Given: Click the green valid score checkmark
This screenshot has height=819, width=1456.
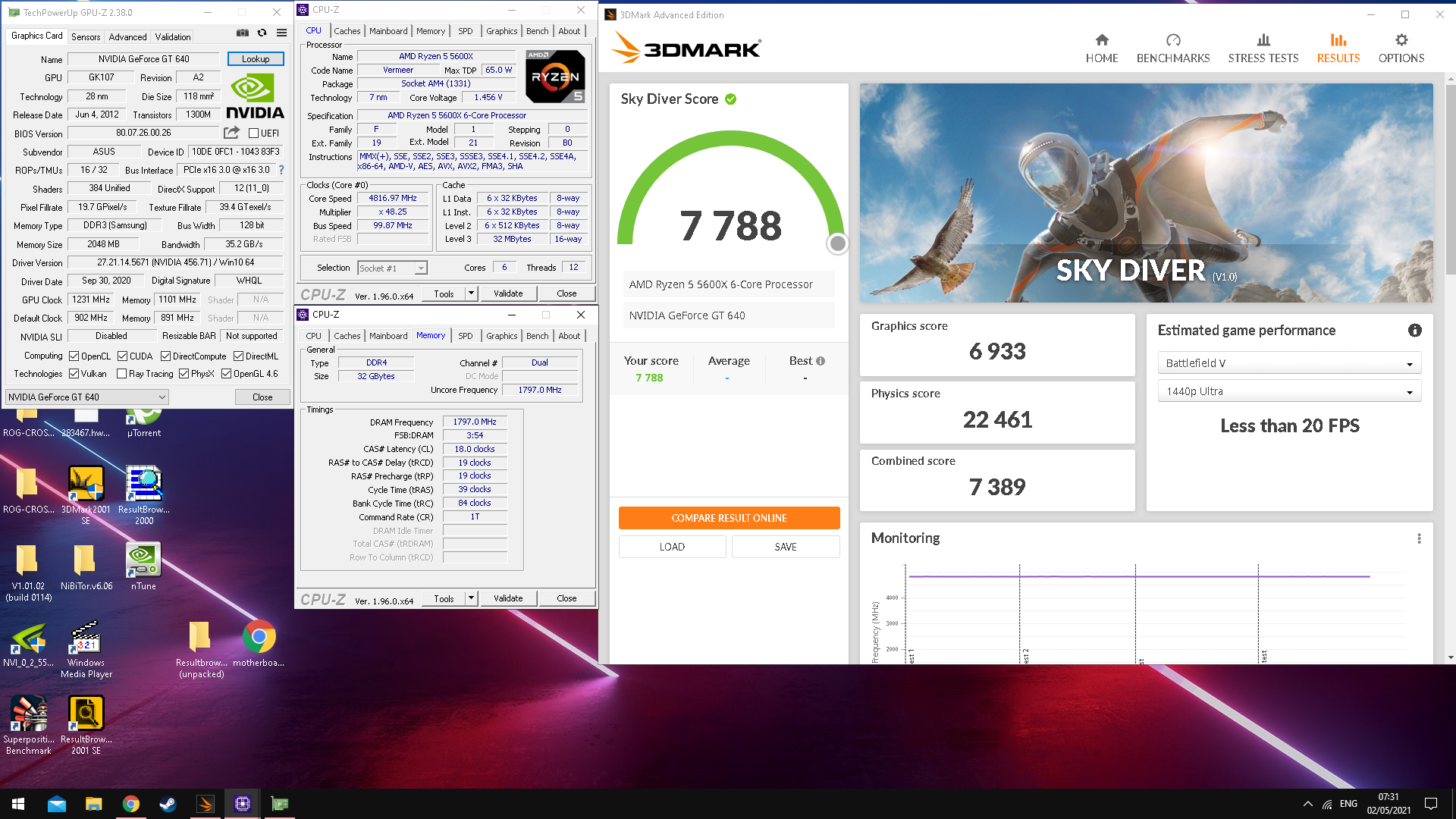Looking at the screenshot, I should pos(731,99).
